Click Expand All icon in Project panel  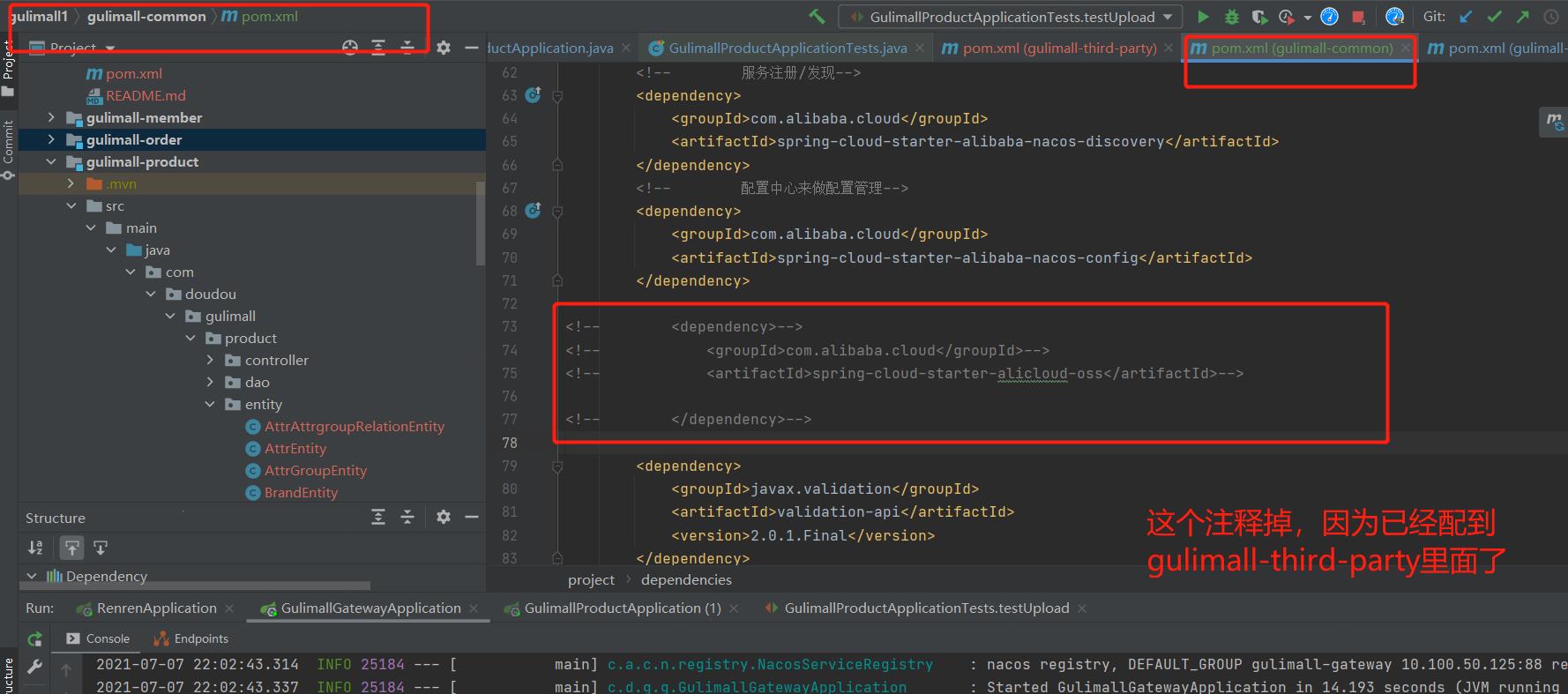tap(378, 48)
